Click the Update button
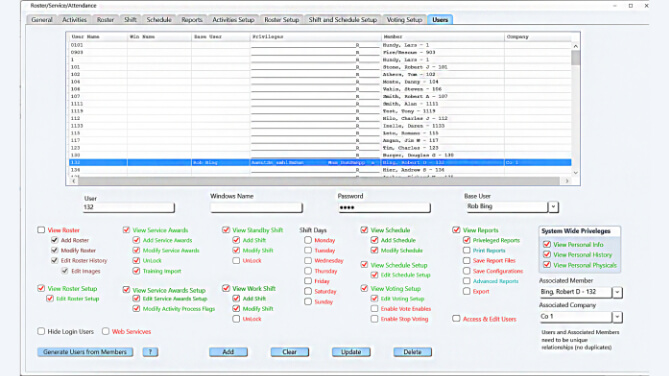Screen dimensions: 669x376 [x=351, y=352]
